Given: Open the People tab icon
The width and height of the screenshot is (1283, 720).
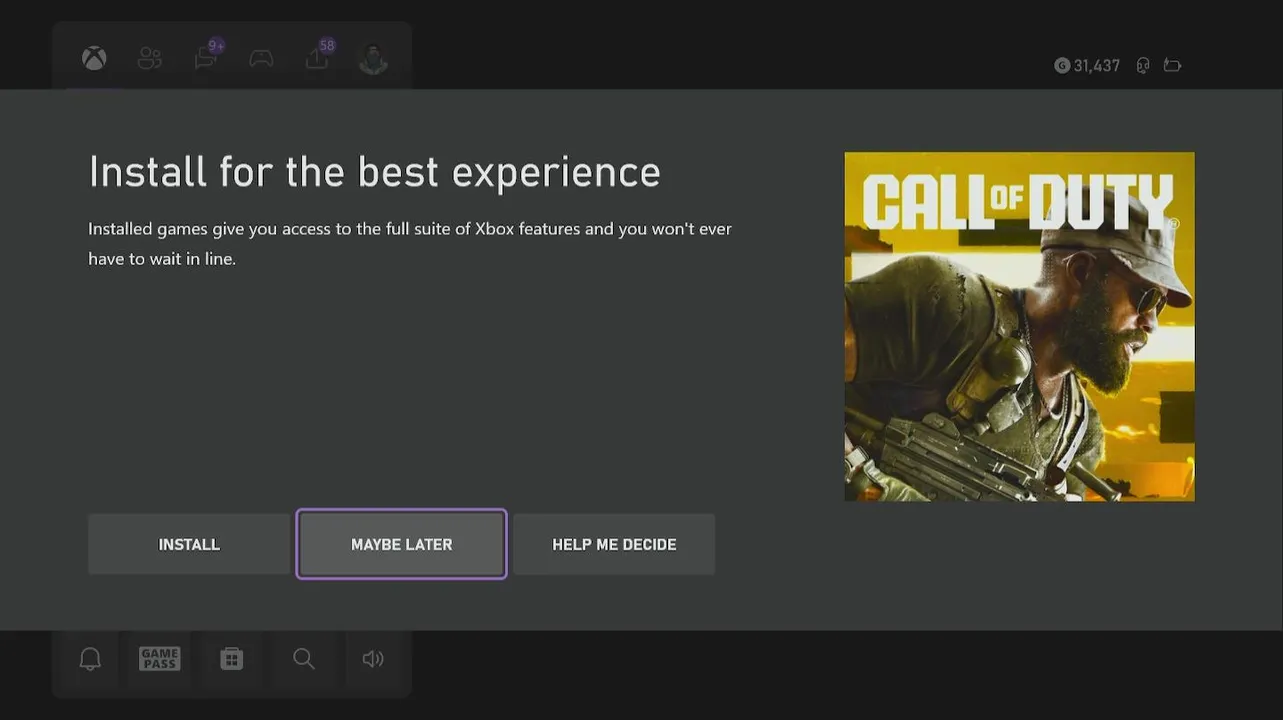Looking at the screenshot, I should 150,58.
